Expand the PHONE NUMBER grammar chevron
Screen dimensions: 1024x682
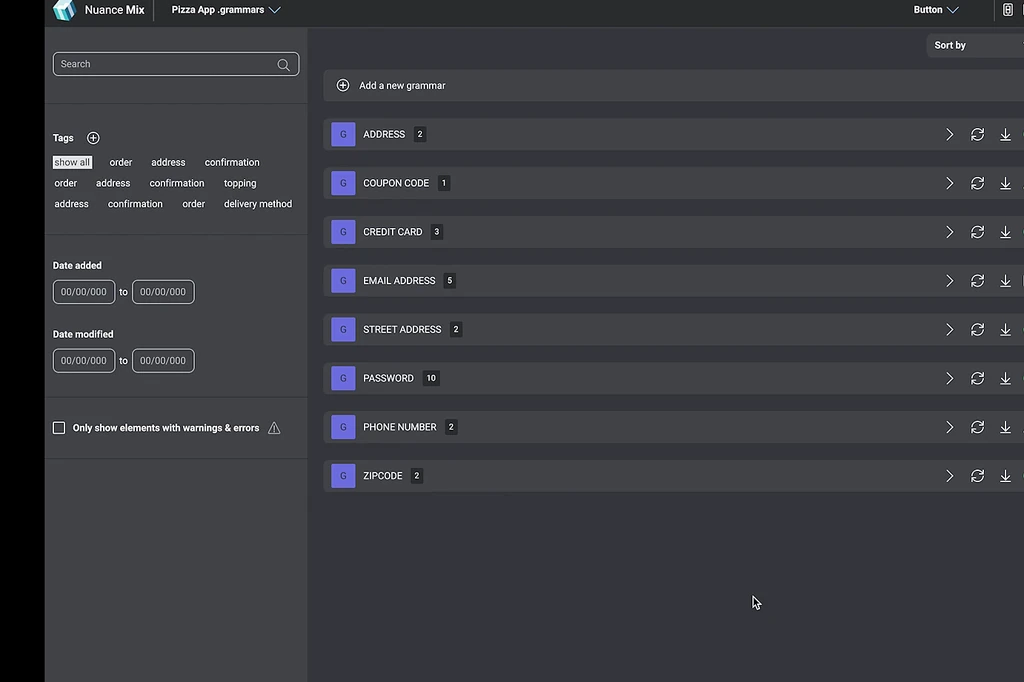point(950,427)
